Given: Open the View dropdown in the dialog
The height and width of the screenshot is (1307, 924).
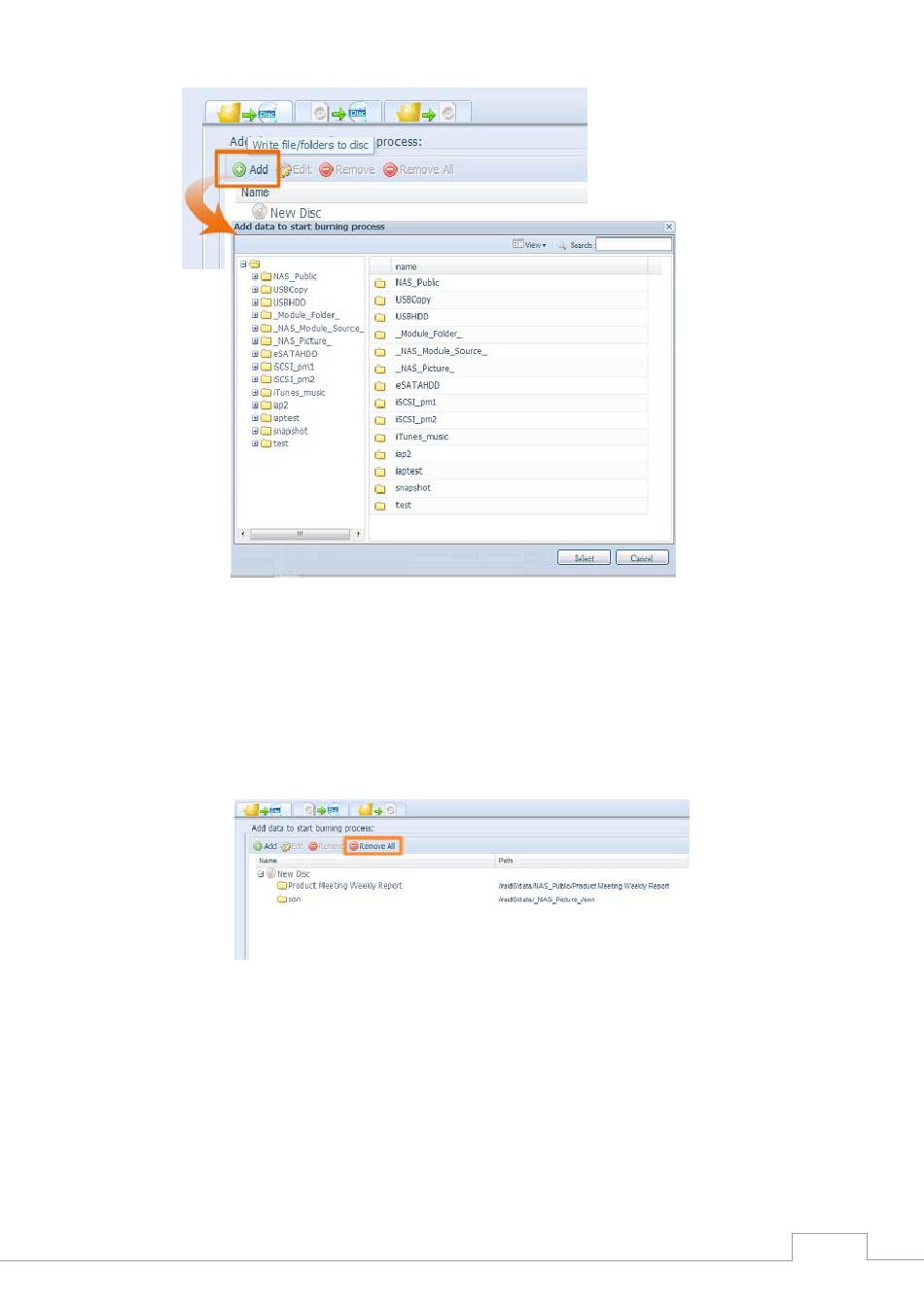Looking at the screenshot, I should point(529,244).
